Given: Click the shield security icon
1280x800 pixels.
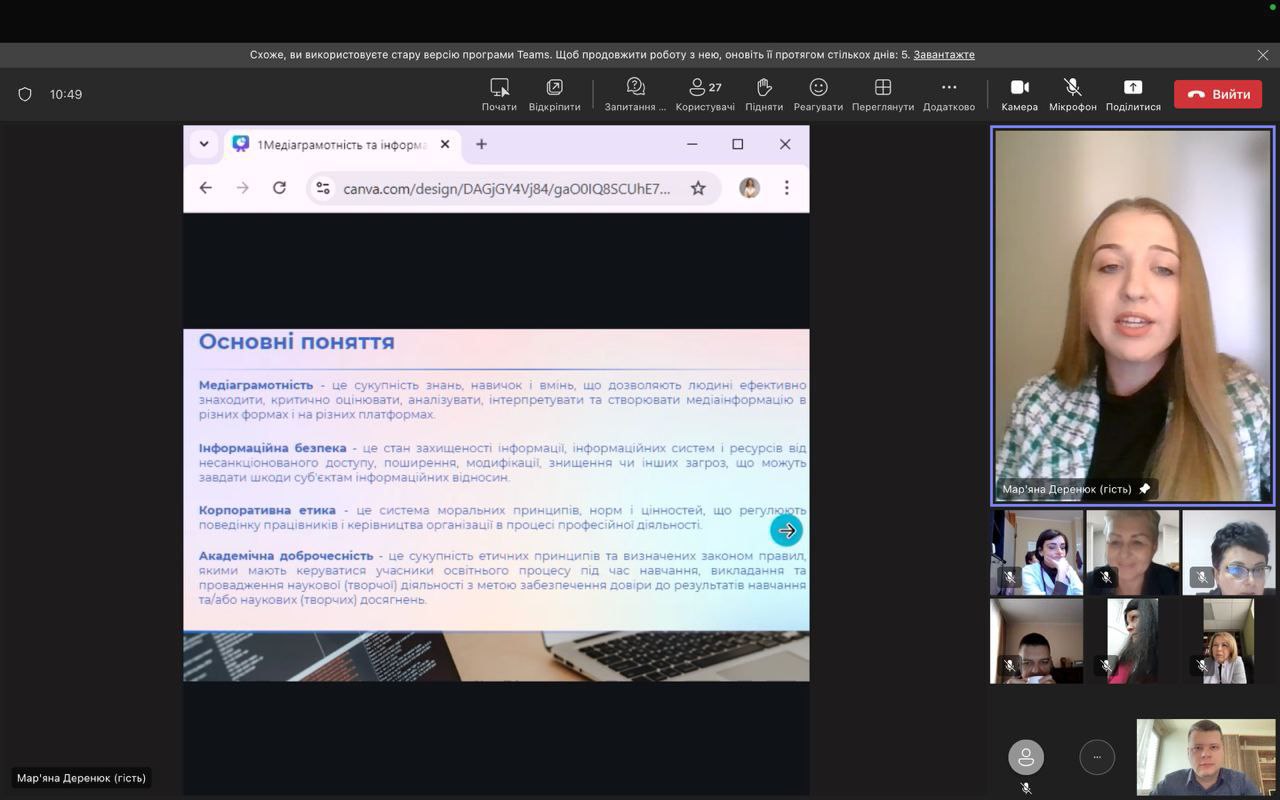Looking at the screenshot, I should coord(25,94).
